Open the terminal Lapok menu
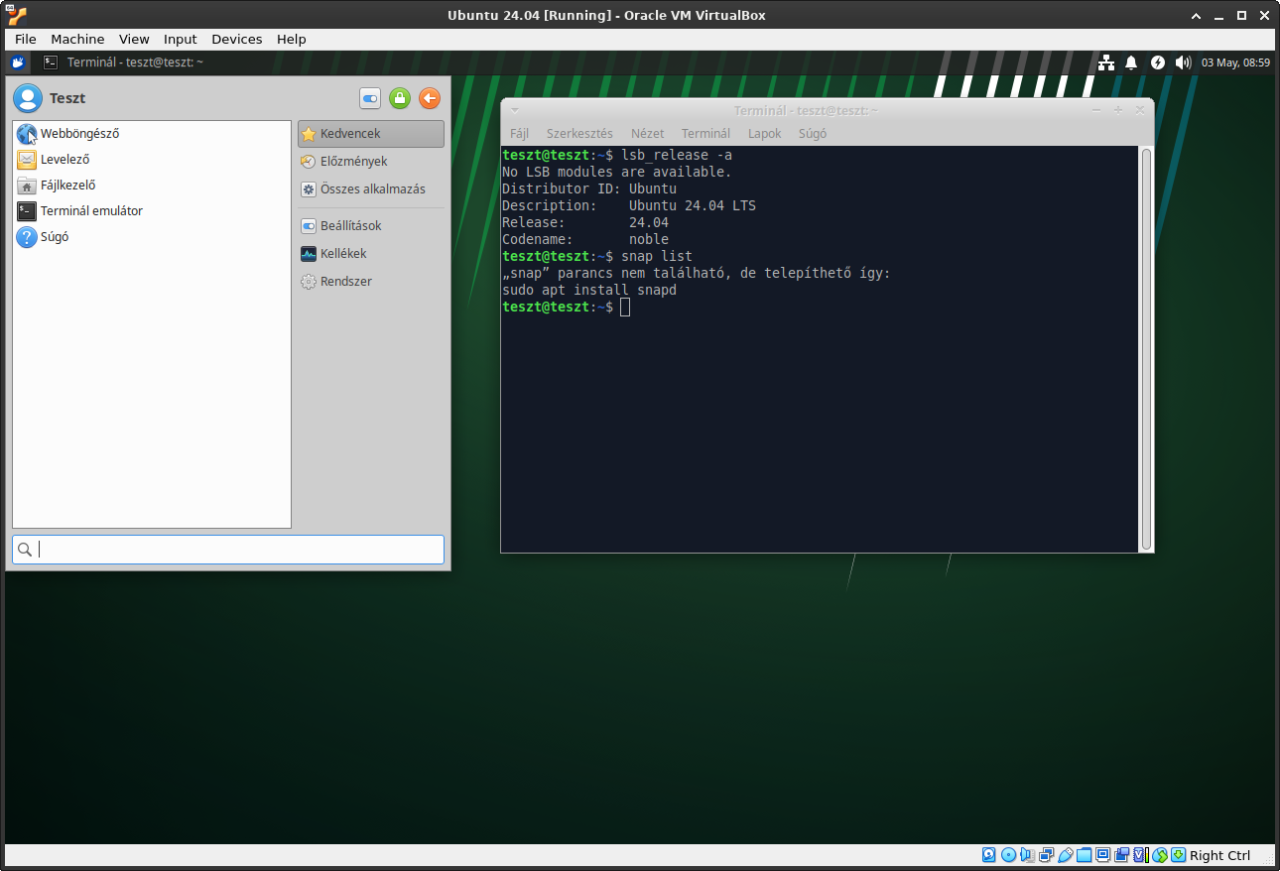1280x871 pixels. (765, 133)
